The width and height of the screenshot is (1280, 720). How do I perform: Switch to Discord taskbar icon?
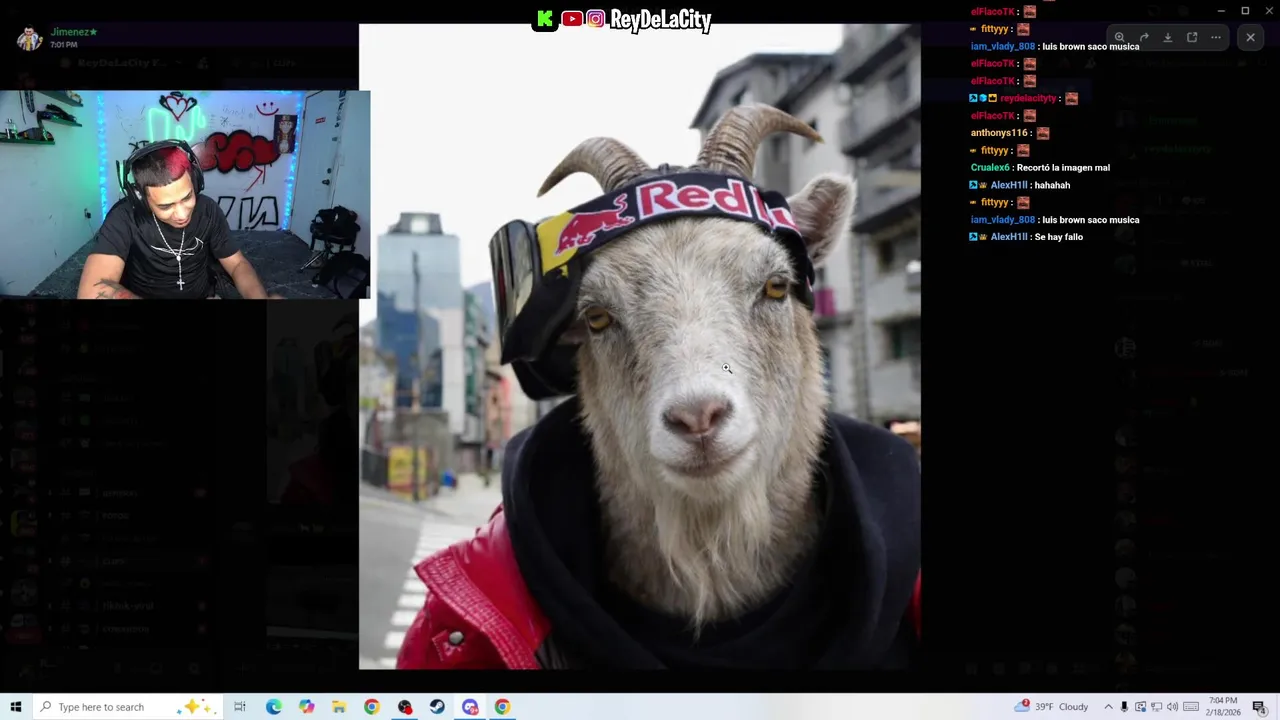click(470, 707)
